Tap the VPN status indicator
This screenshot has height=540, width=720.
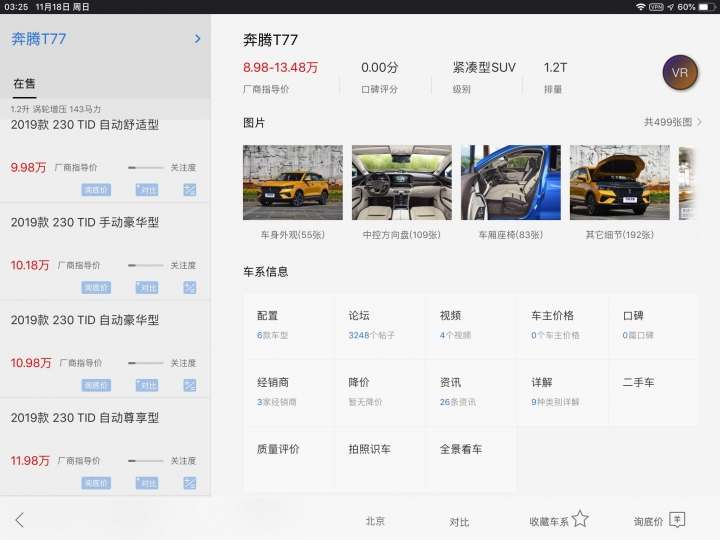click(656, 7)
